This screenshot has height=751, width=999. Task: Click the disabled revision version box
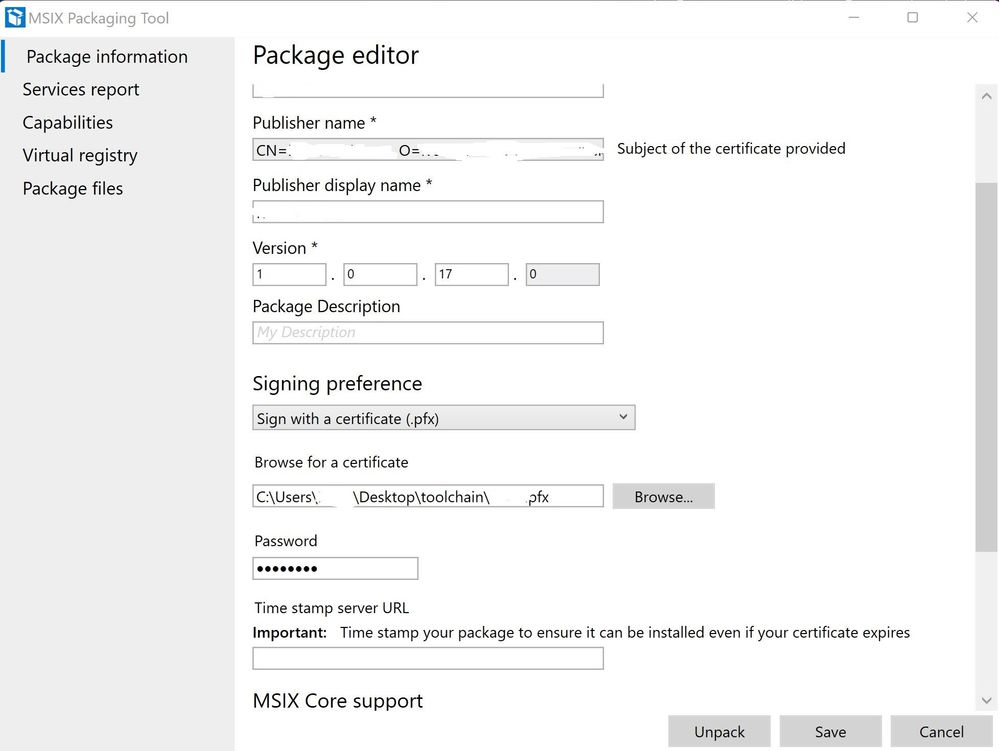coord(563,275)
